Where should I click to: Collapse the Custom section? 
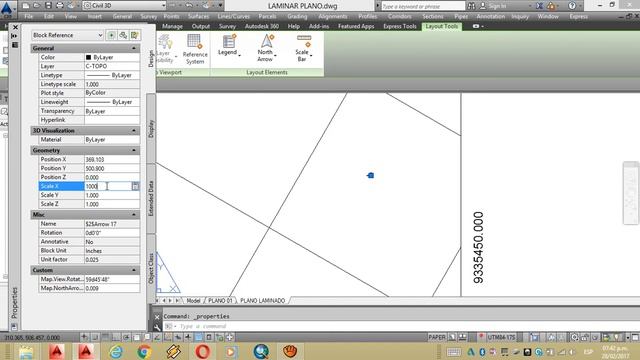[x=134, y=270]
